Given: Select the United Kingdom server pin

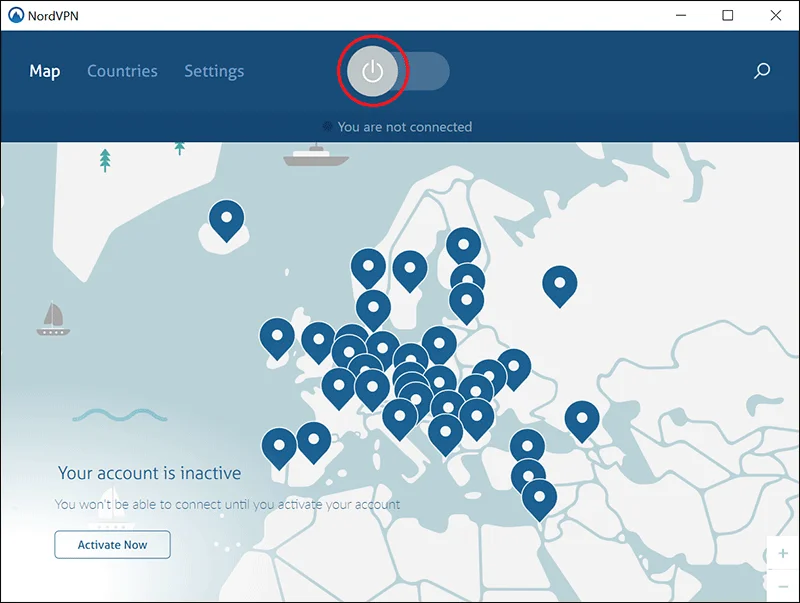Looking at the screenshot, I should 318,342.
